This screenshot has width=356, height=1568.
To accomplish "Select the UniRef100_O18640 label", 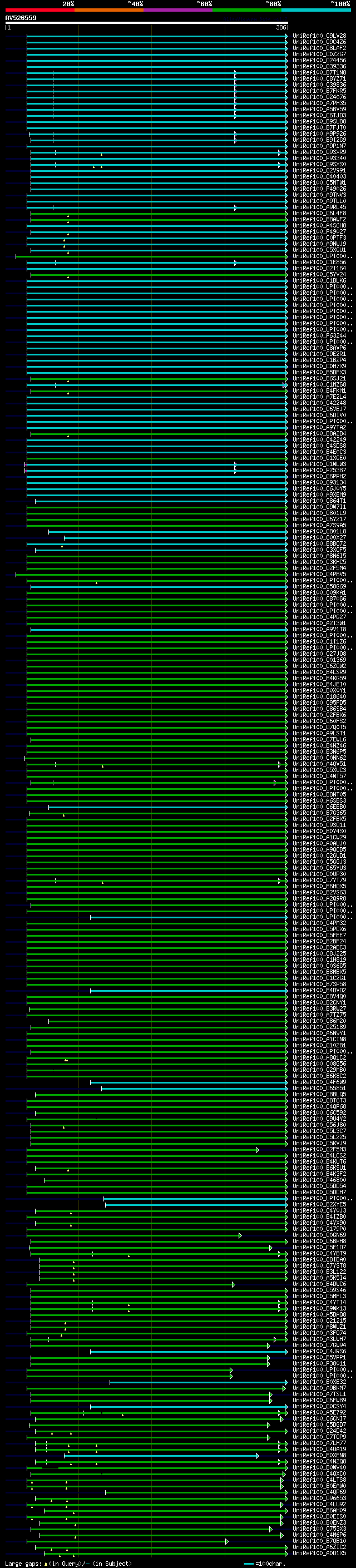I will point(319,696).
